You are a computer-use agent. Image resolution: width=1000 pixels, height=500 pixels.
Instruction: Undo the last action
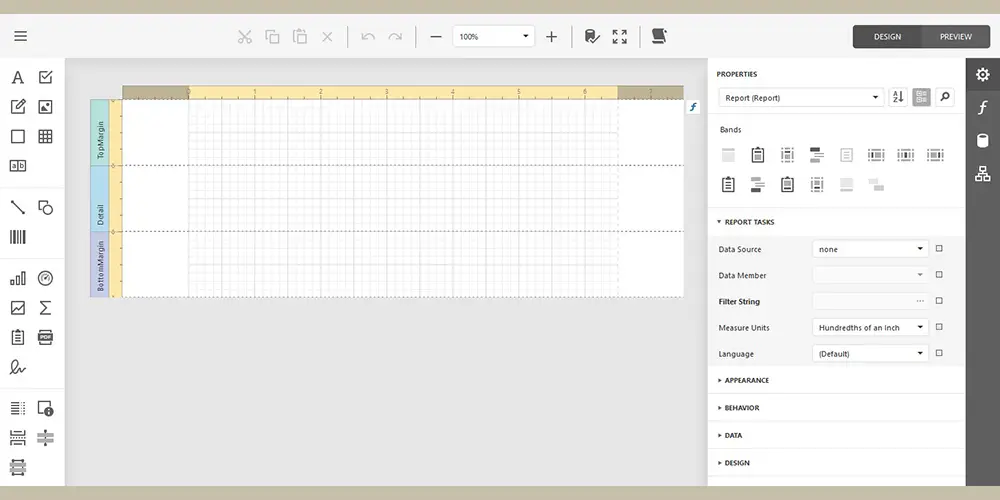click(368, 36)
